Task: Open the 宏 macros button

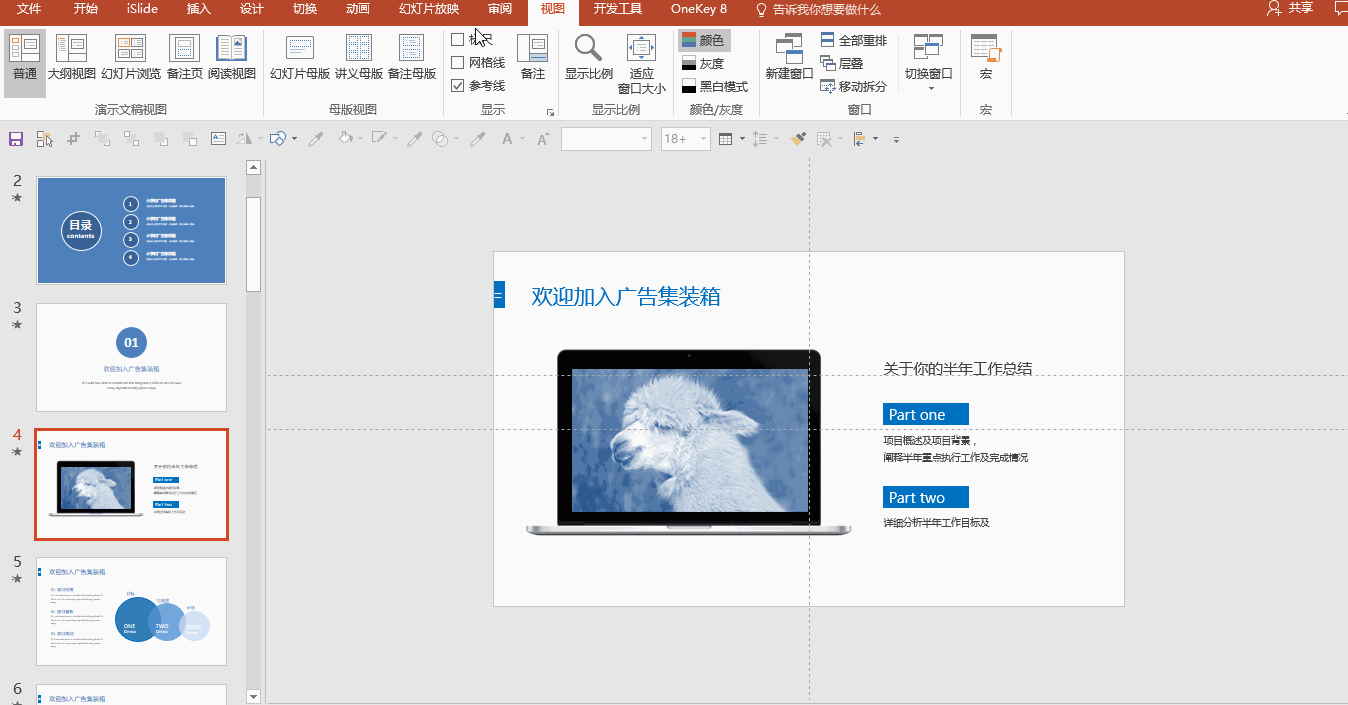Action: click(986, 58)
